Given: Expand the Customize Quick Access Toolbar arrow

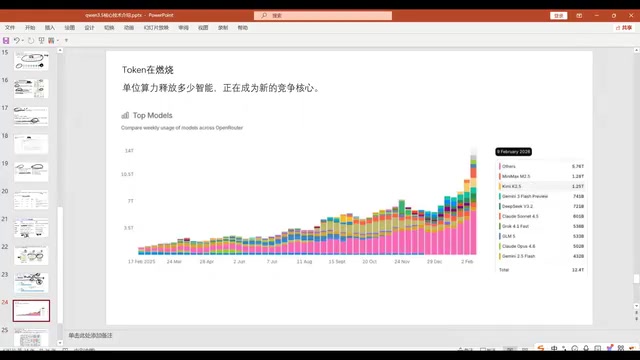Looking at the screenshot, I should point(66,40).
